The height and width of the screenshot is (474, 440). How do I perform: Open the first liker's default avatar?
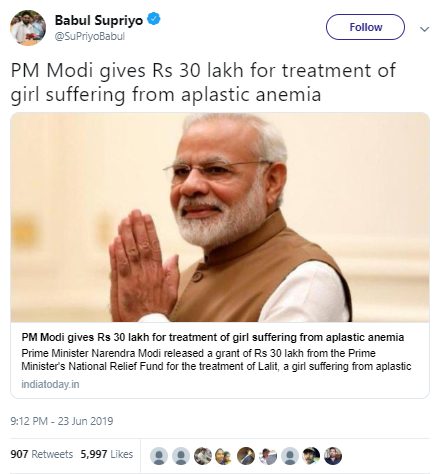click(x=159, y=456)
